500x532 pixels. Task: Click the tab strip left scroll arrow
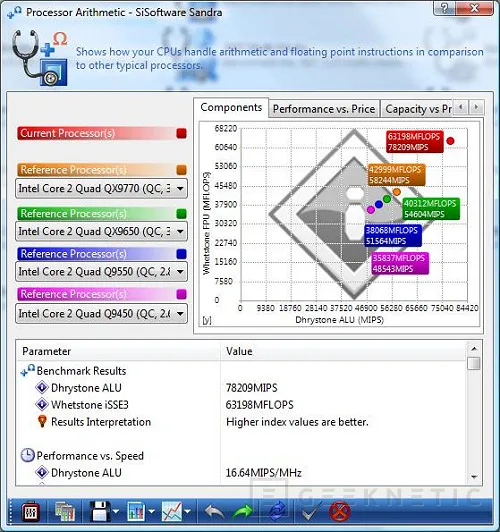[461, 108]
